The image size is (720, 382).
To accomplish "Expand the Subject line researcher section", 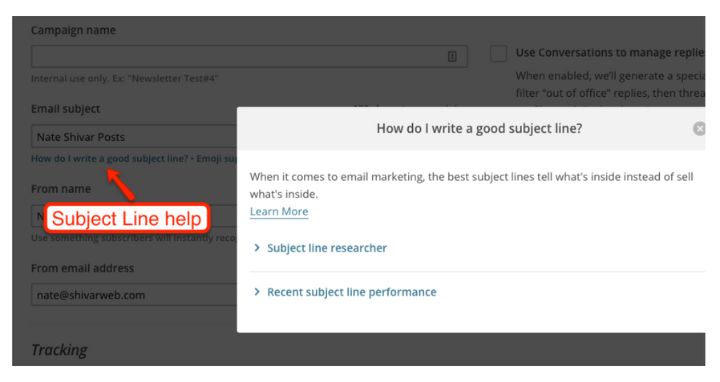I will (327, 248).
